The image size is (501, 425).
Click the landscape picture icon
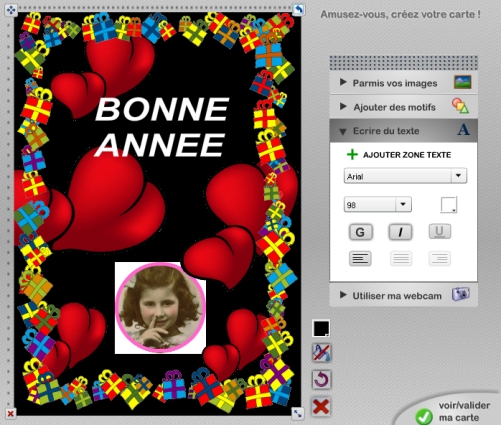pos(462,82)
